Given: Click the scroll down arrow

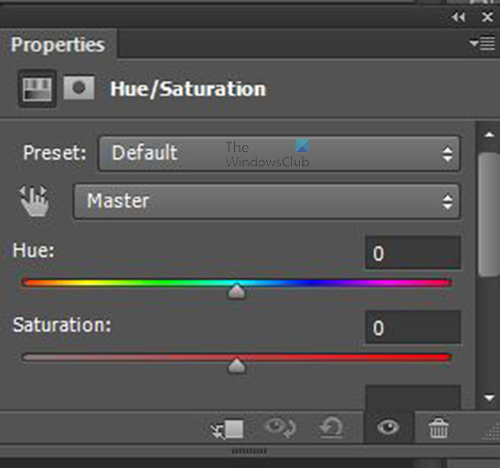Looking at the screenshot, I should tap(489, 398).
